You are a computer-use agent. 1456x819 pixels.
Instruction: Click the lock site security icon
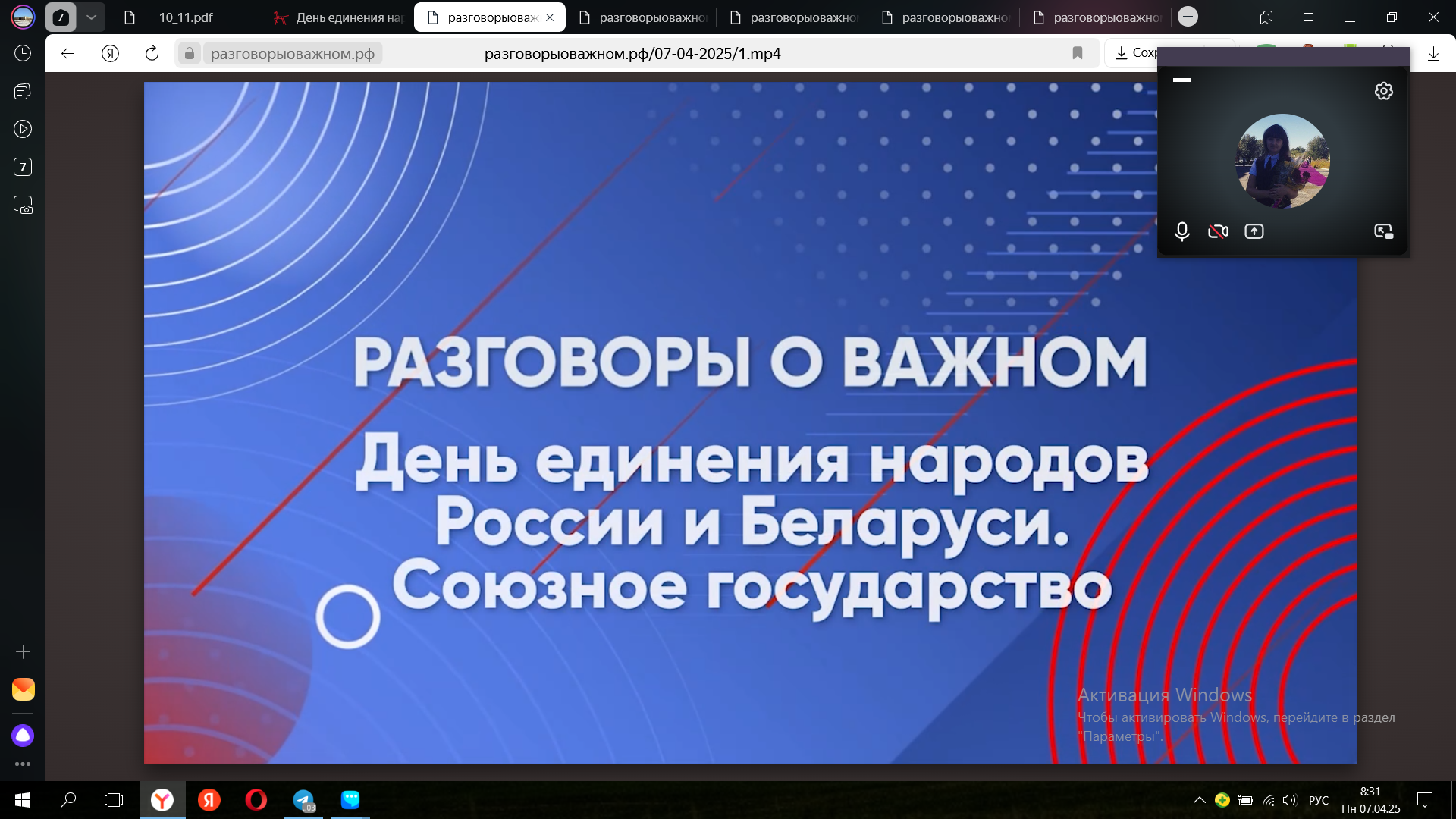pos(190,53)
